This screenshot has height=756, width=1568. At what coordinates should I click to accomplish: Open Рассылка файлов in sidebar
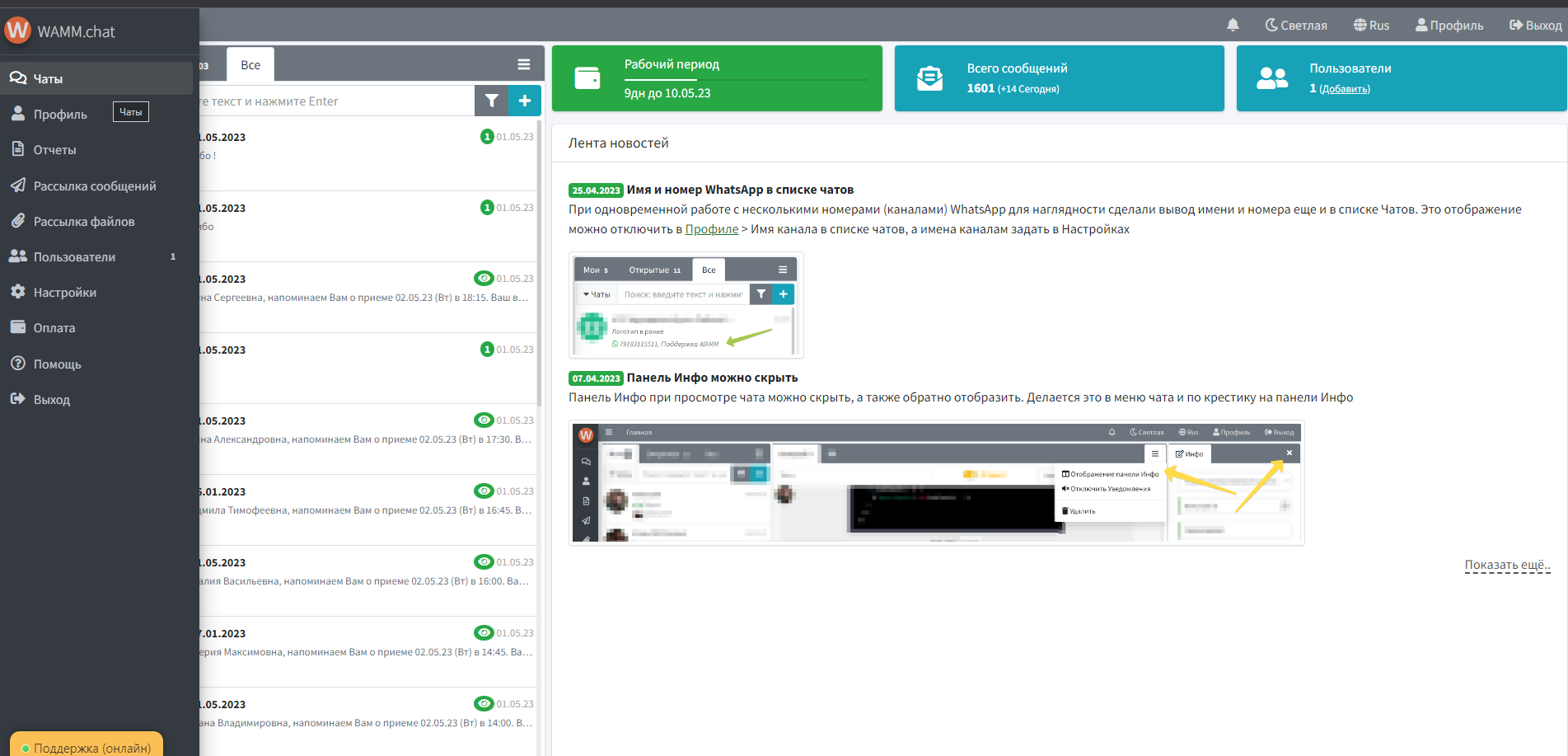pos(83,222)
